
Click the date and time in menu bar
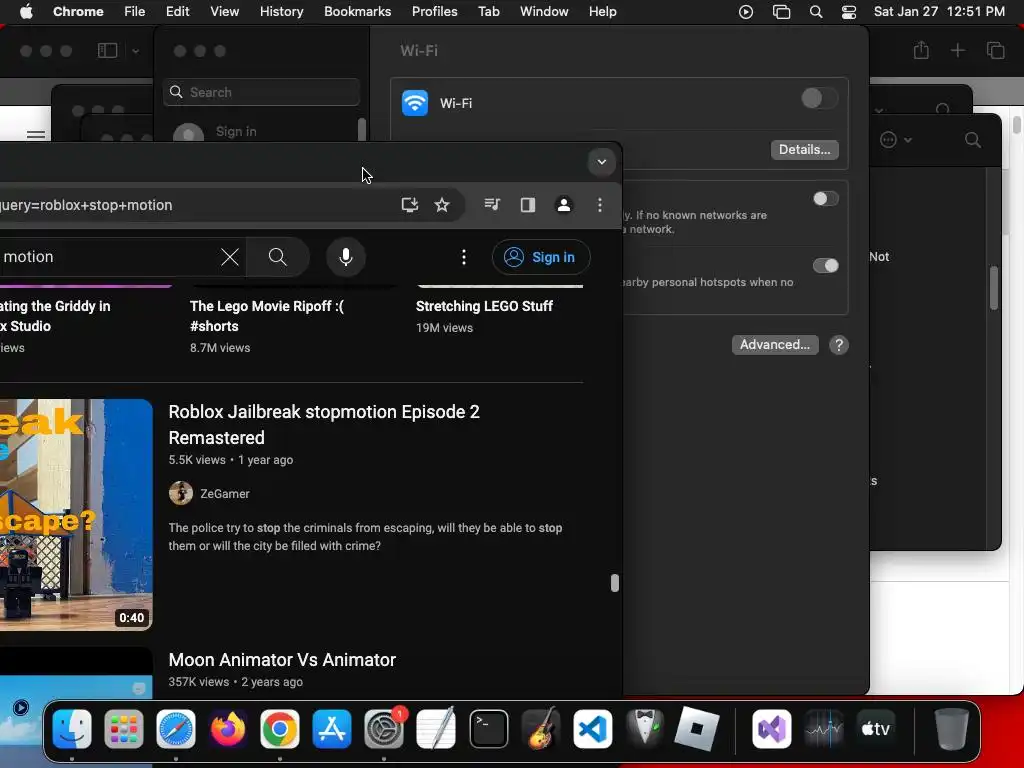(939, 12)
